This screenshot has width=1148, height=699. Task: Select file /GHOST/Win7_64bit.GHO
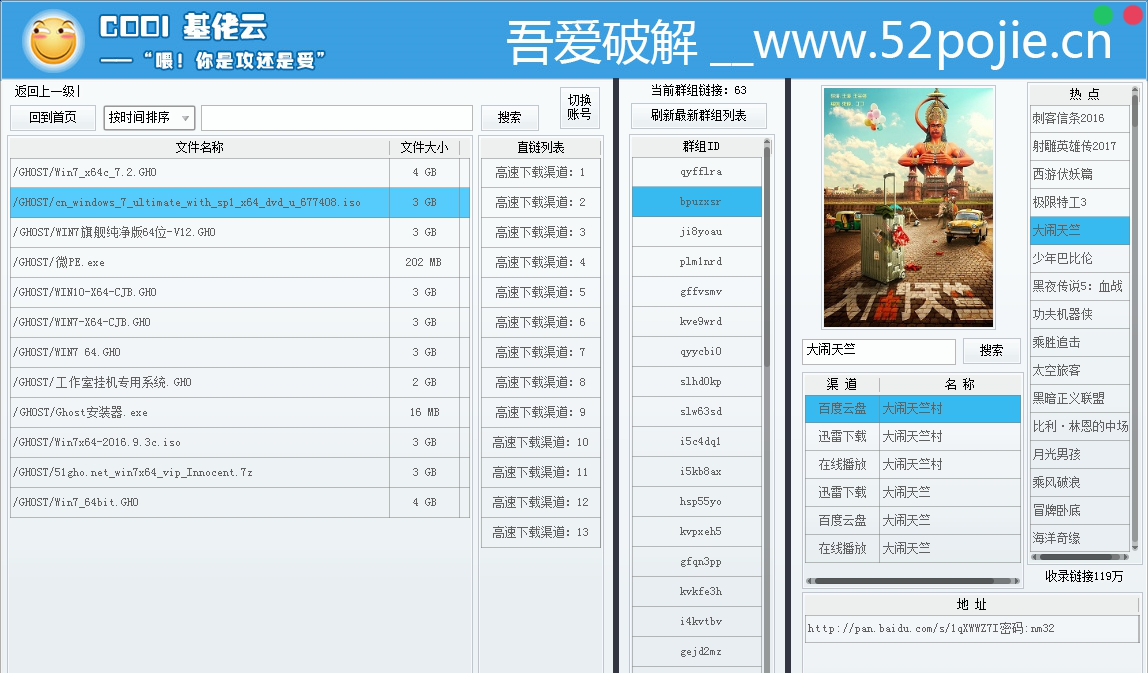[239, 503]
